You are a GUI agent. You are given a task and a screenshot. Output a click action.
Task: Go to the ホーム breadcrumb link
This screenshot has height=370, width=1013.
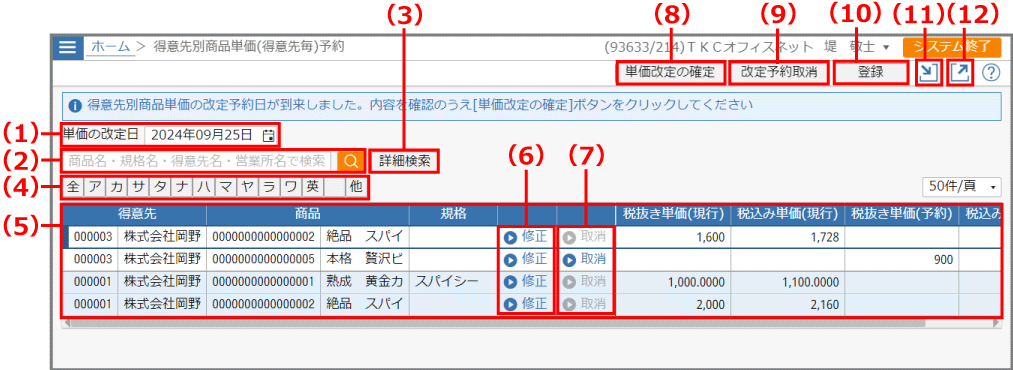point(110,46)
